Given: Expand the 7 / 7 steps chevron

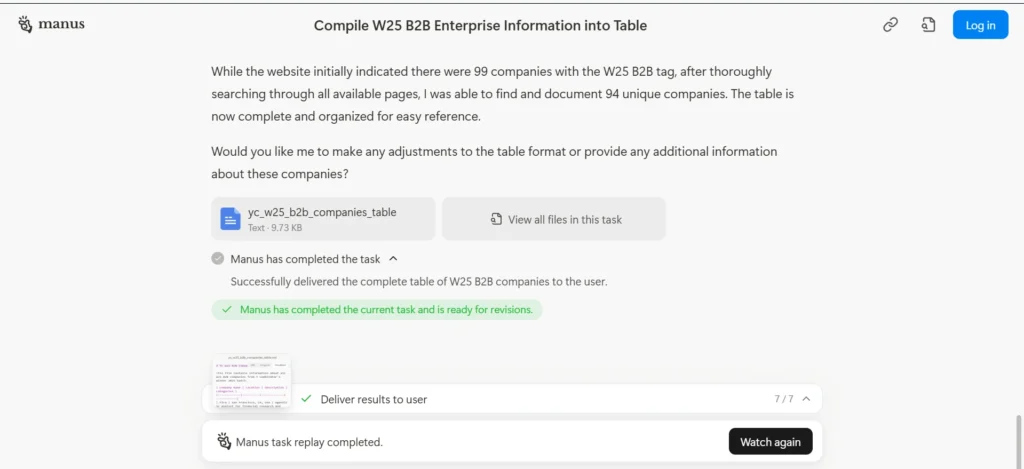Looking at the screenshot, I should point(807,398).
